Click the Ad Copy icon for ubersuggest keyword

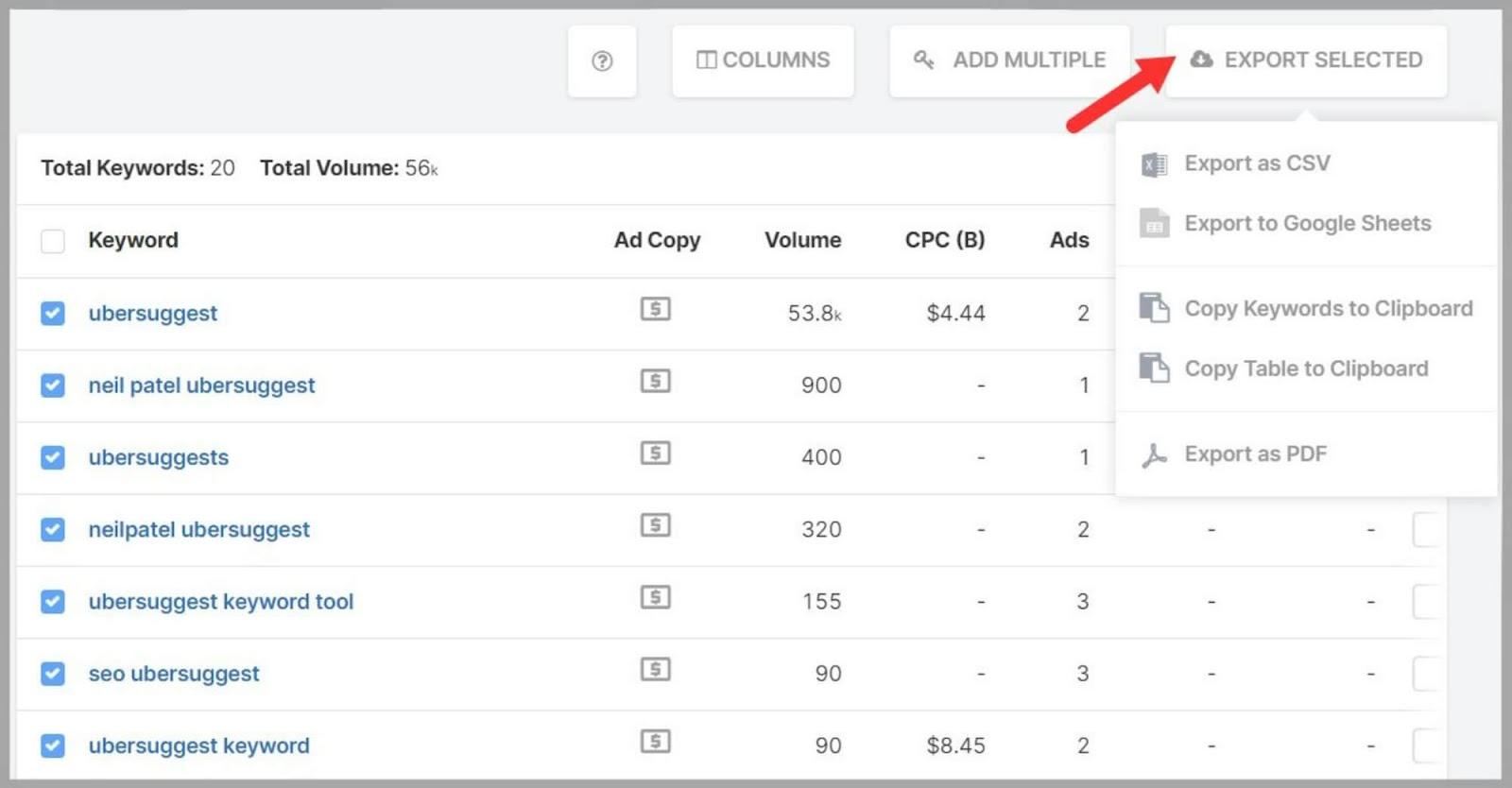(x=655, y=742)
